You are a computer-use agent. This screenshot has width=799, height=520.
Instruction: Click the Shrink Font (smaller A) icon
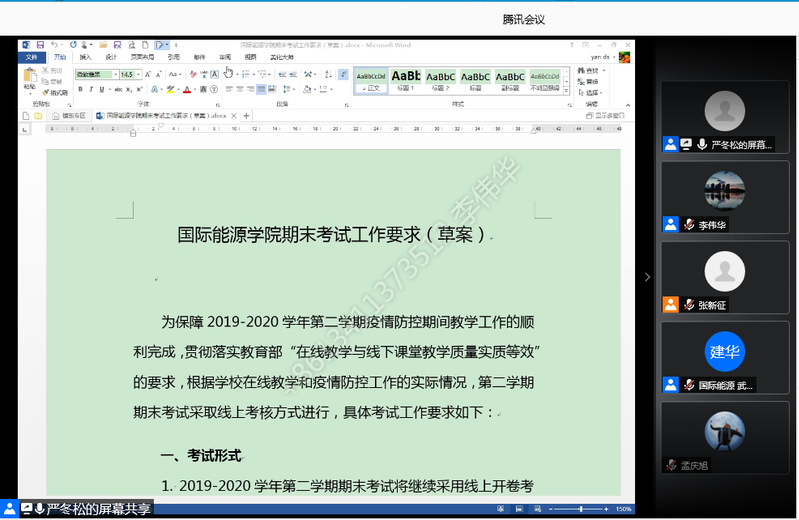[x=158, y=74]
